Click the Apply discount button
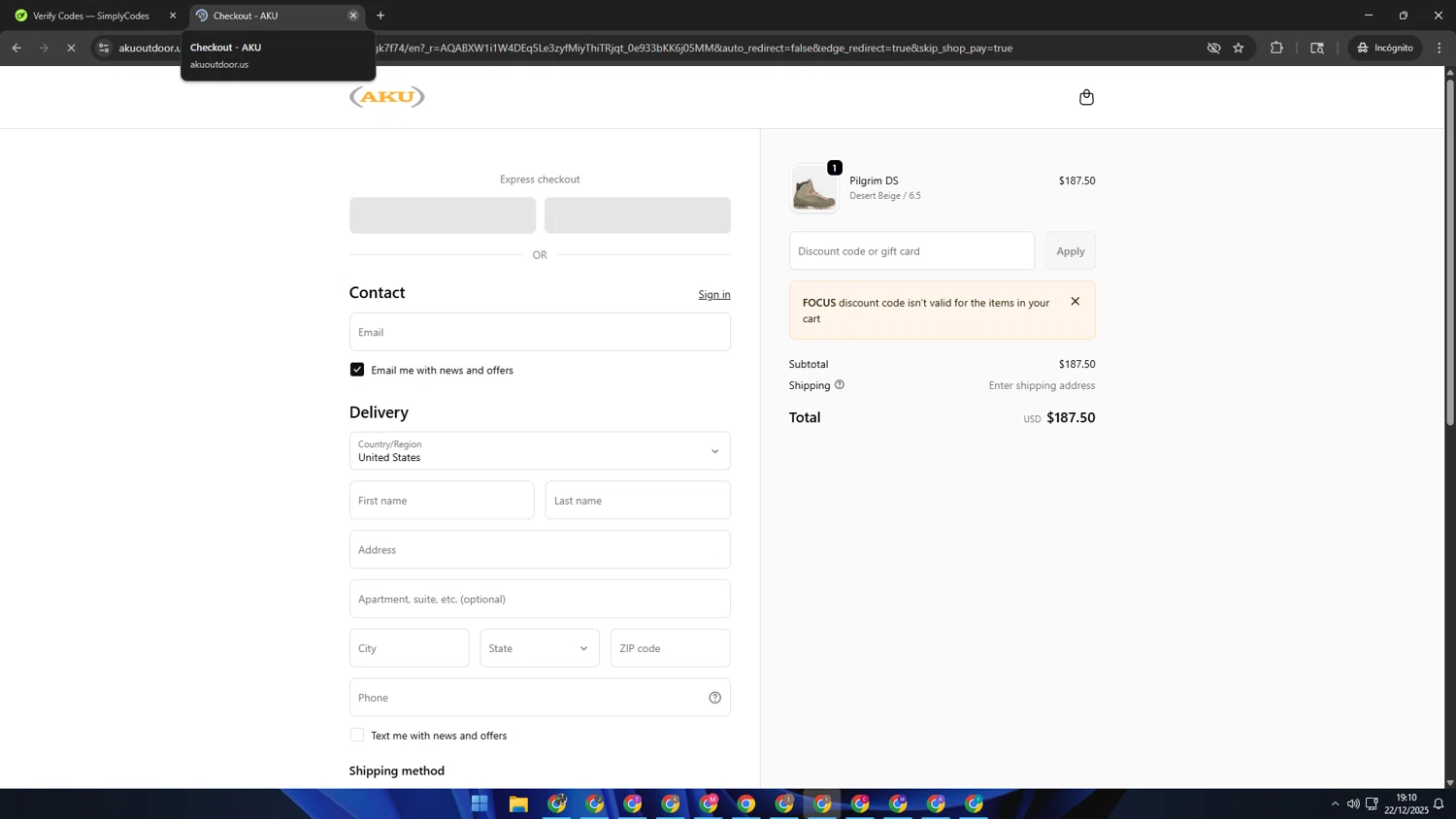The width and height of the screenshot is (1456, 819). 1071,251
